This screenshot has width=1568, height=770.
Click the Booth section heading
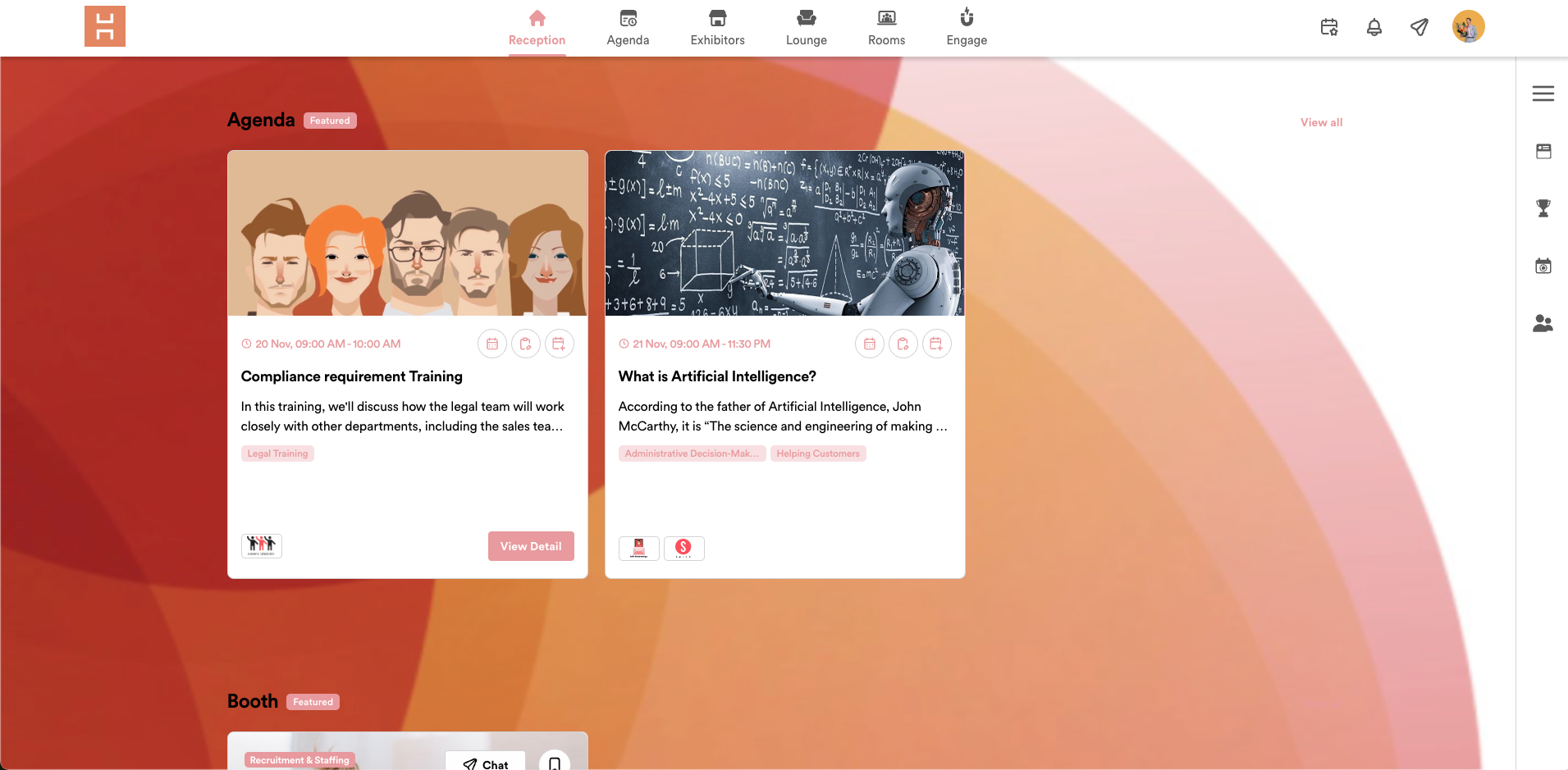pyautogui.click(x=253, y=701)
